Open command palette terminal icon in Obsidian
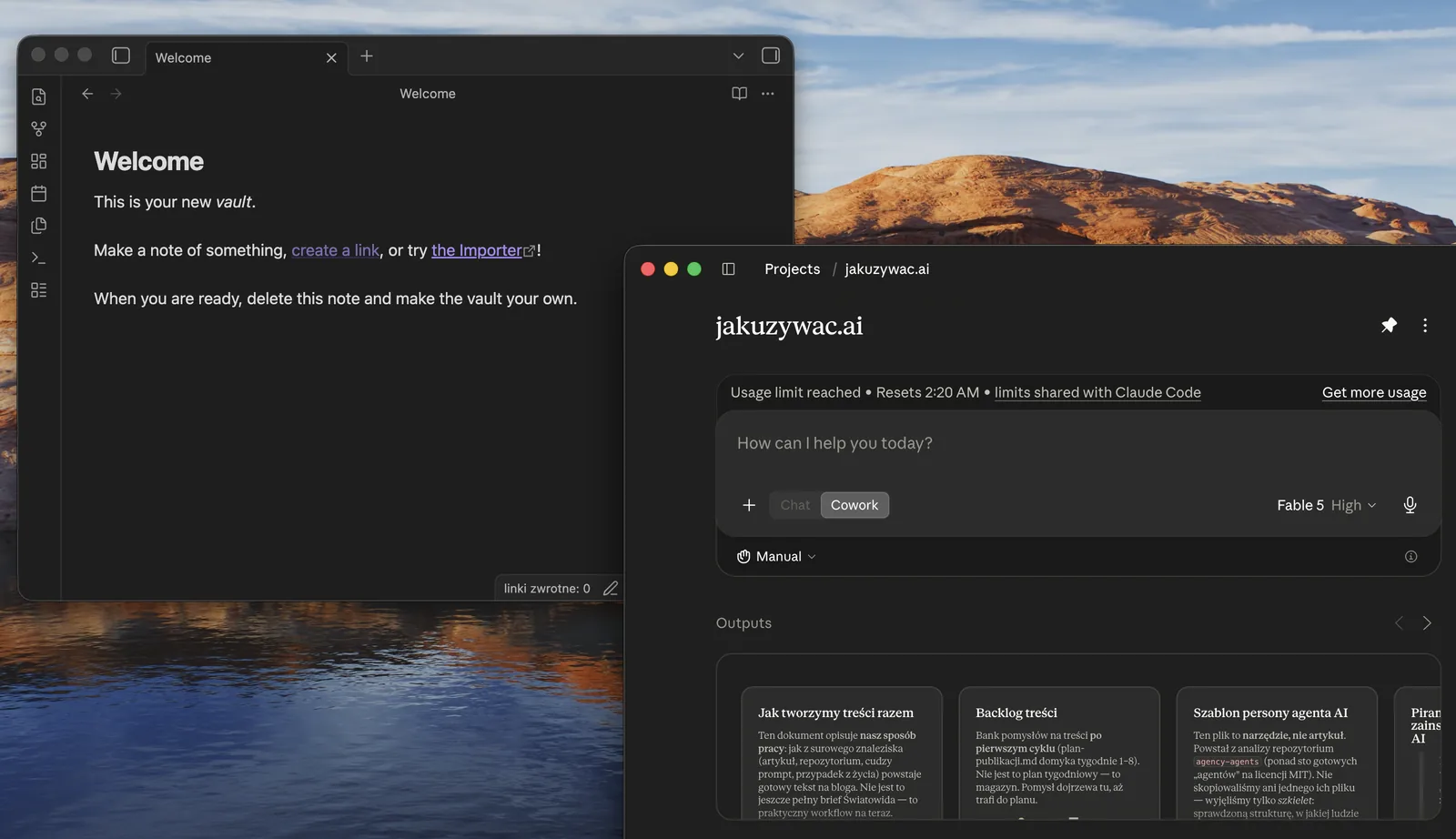The height and width of the screenshot is (839, 1456). coord(38,258)
